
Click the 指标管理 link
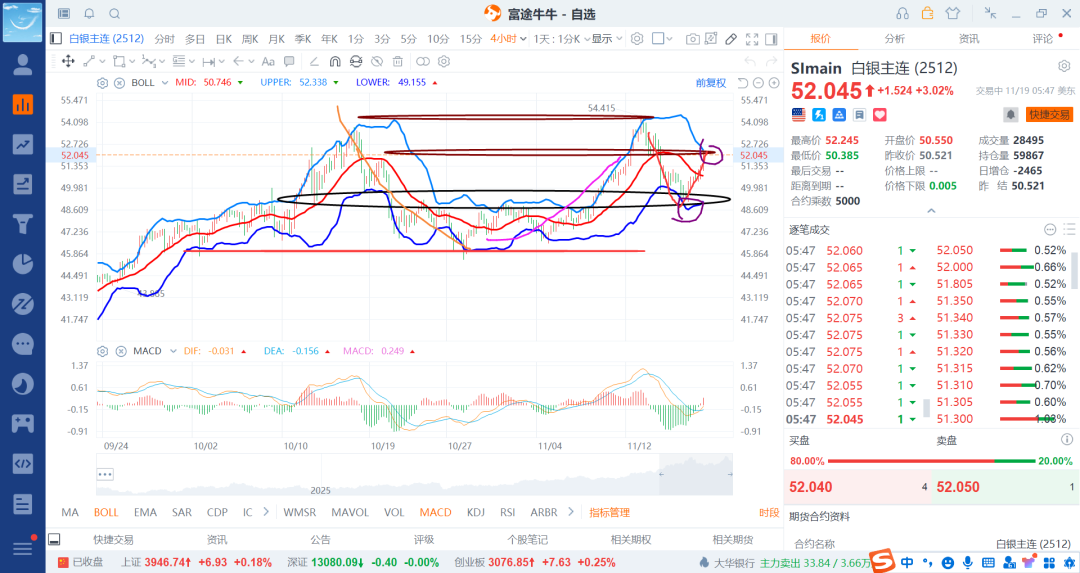(610, 512)
